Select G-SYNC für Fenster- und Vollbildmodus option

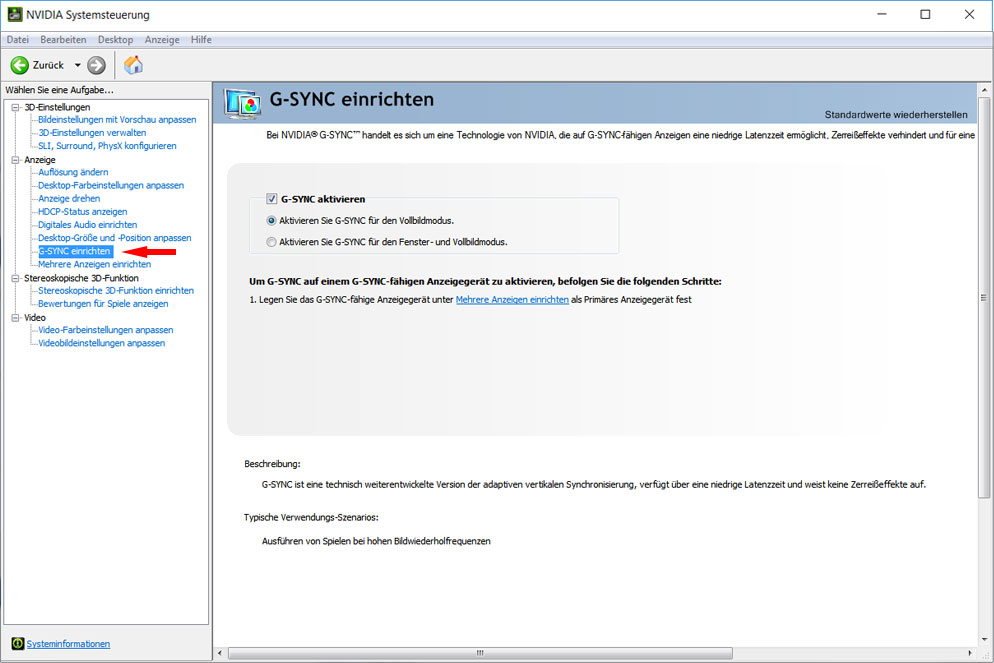(271, 242)
